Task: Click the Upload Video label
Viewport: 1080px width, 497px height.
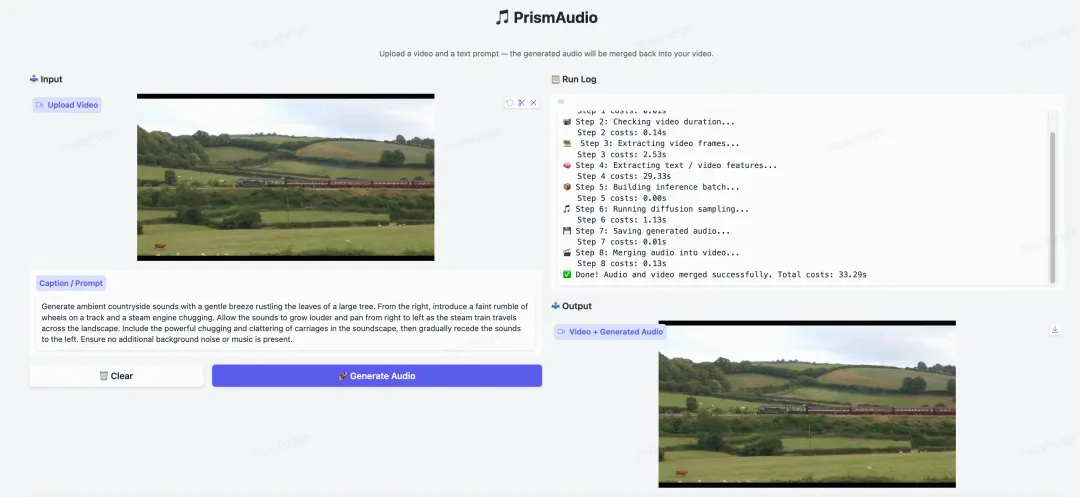Action: pos(67,105)
